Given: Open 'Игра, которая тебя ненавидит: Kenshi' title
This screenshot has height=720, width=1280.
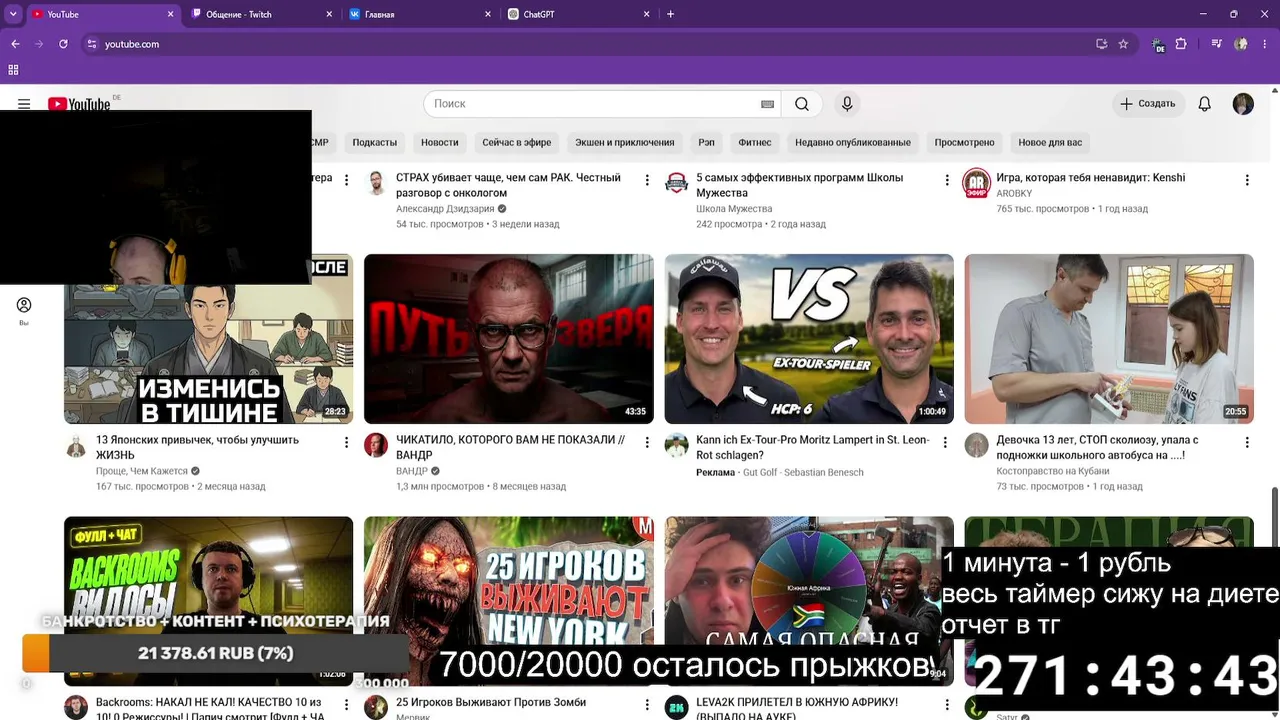Looking at the screenshot, I should 1090,178.
